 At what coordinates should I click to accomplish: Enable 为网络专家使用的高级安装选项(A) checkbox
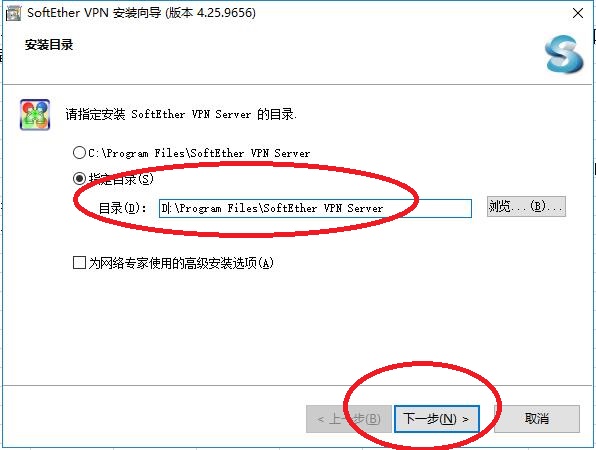(x=79, y=262)
